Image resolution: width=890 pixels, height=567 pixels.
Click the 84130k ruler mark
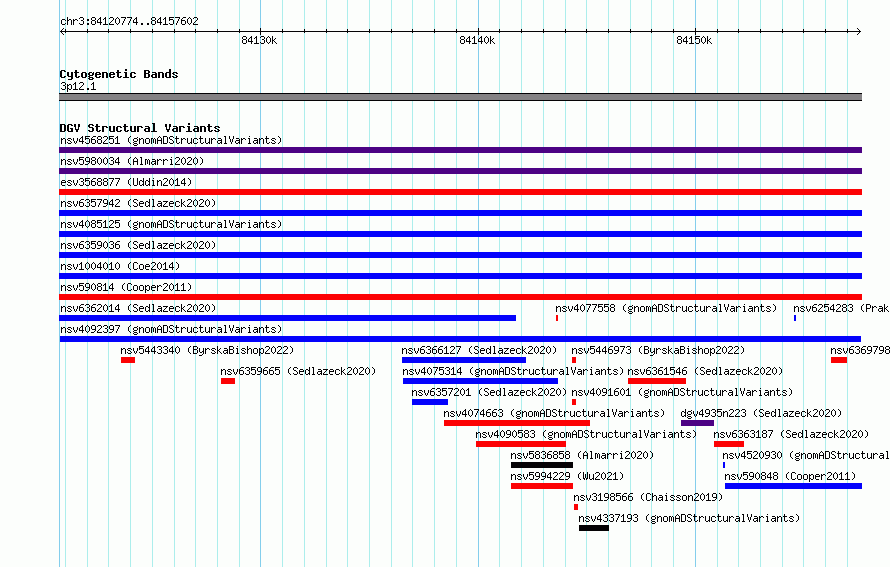[x=259, y=40]
